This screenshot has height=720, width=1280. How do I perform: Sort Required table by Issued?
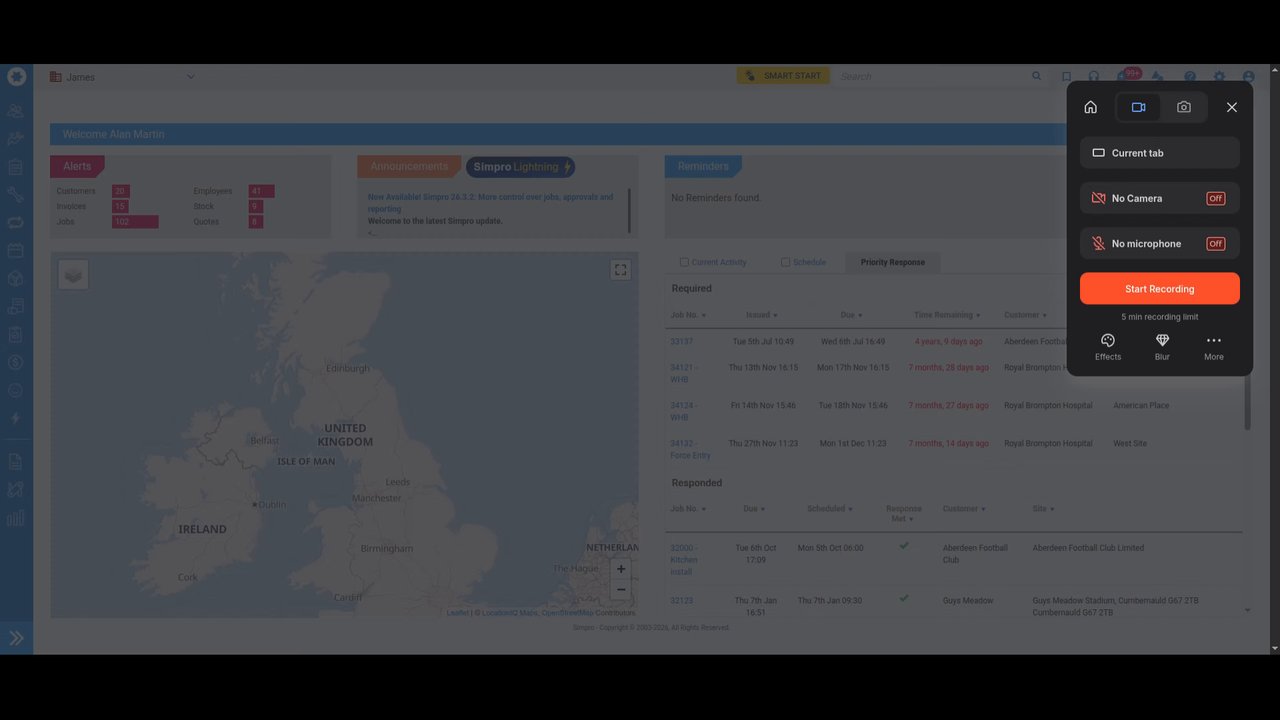pos(762,315)
